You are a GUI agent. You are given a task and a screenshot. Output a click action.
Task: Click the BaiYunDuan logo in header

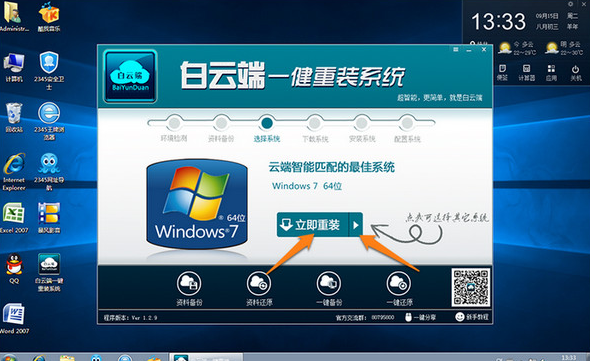[x=130, y=77]
